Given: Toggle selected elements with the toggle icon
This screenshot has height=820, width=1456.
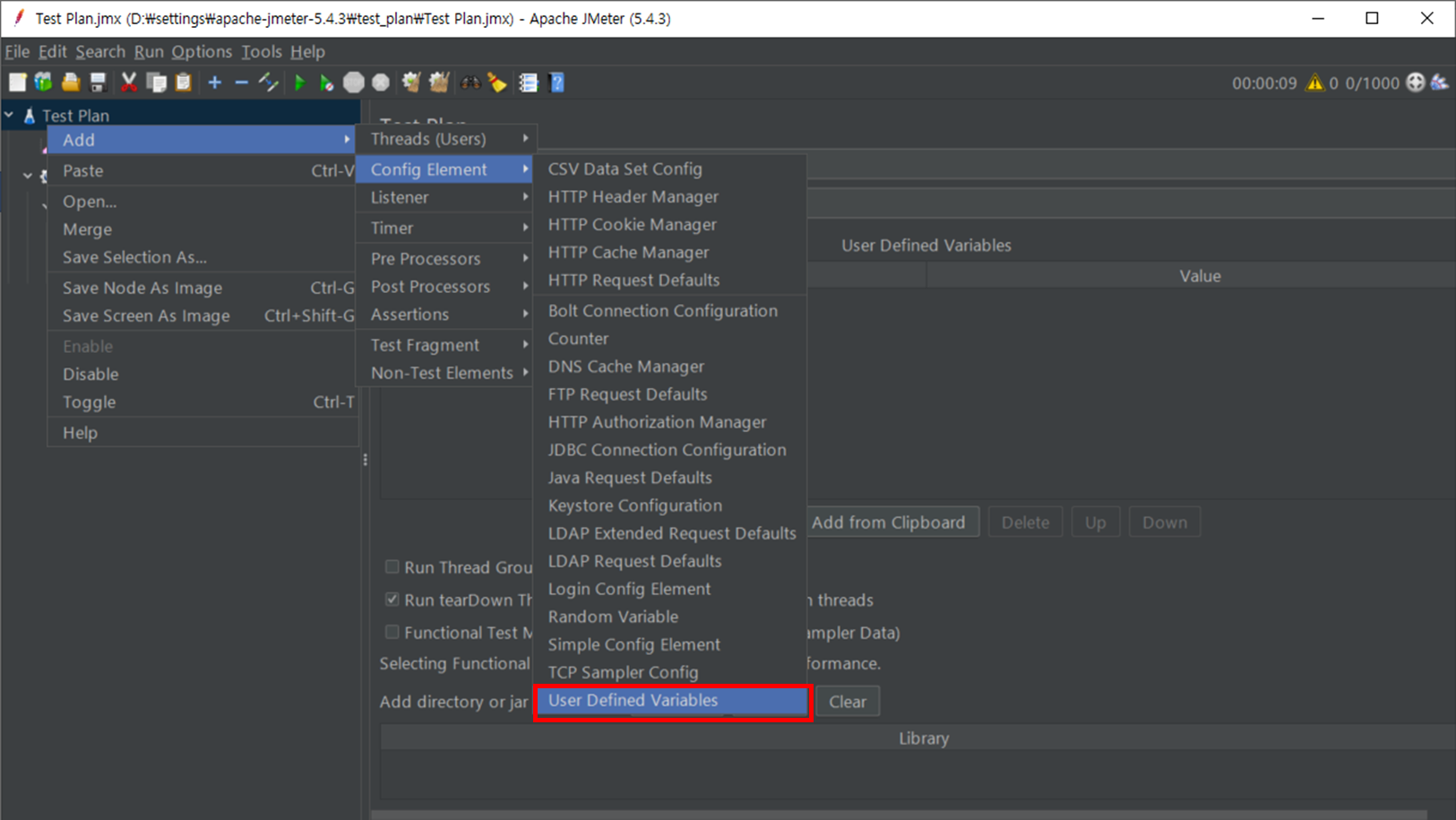Looking at the screenshot, I should click(x=268, y=82).
